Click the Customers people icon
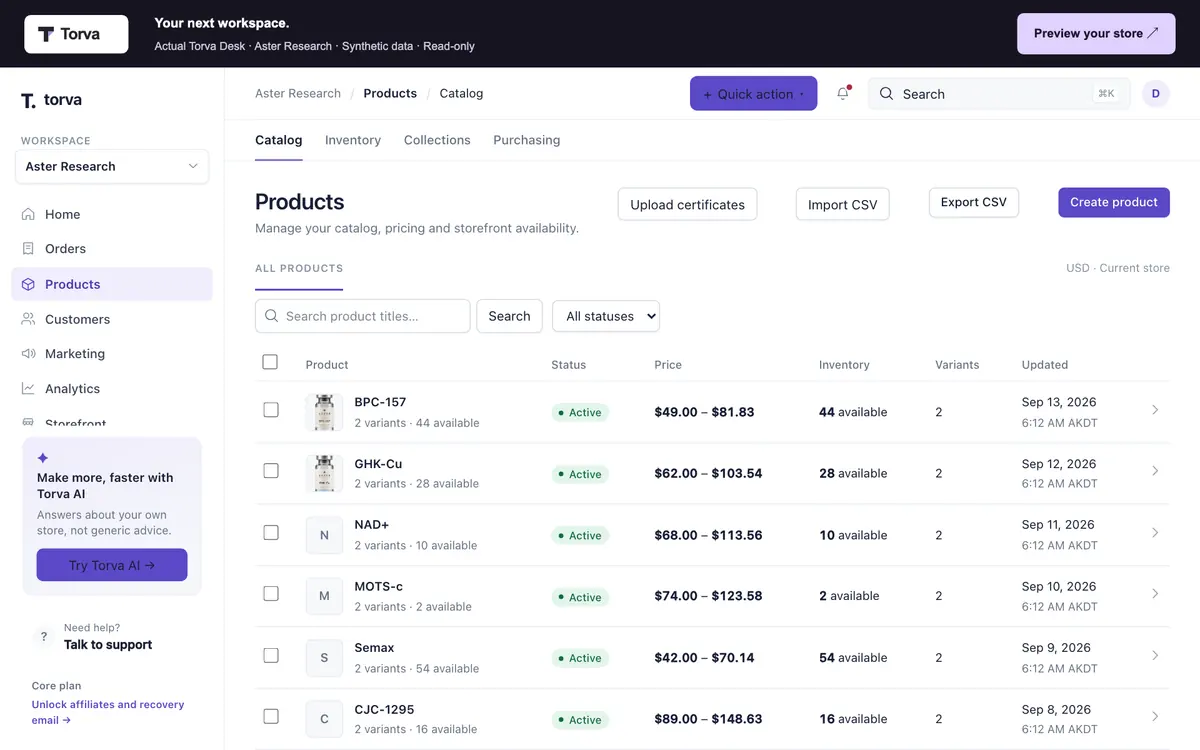The height and width of the screenshot is (750, 1200). click(x=28, y=319)
